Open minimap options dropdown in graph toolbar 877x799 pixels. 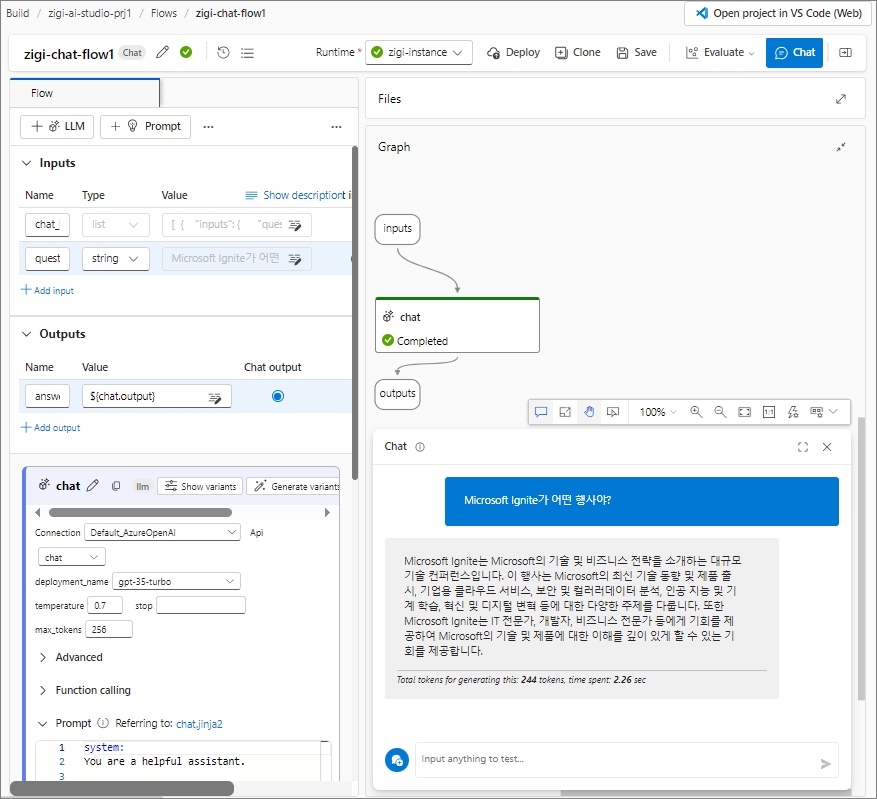tap(824, 412)
